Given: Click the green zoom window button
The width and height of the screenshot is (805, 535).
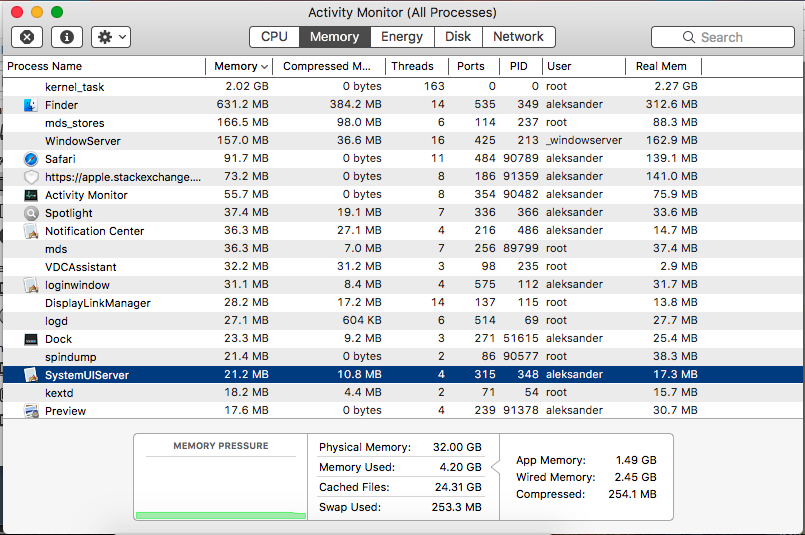Looking at the screenshot, I should click(57, 12).
